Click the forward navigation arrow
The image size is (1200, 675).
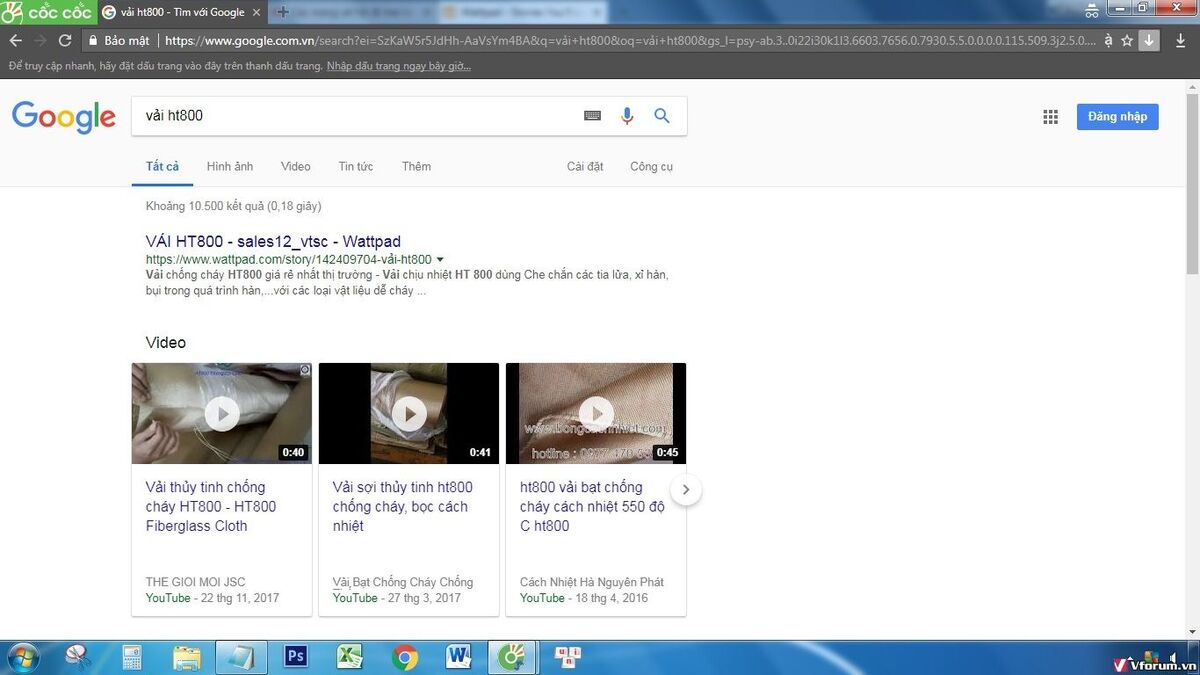(x=40, y=41)
